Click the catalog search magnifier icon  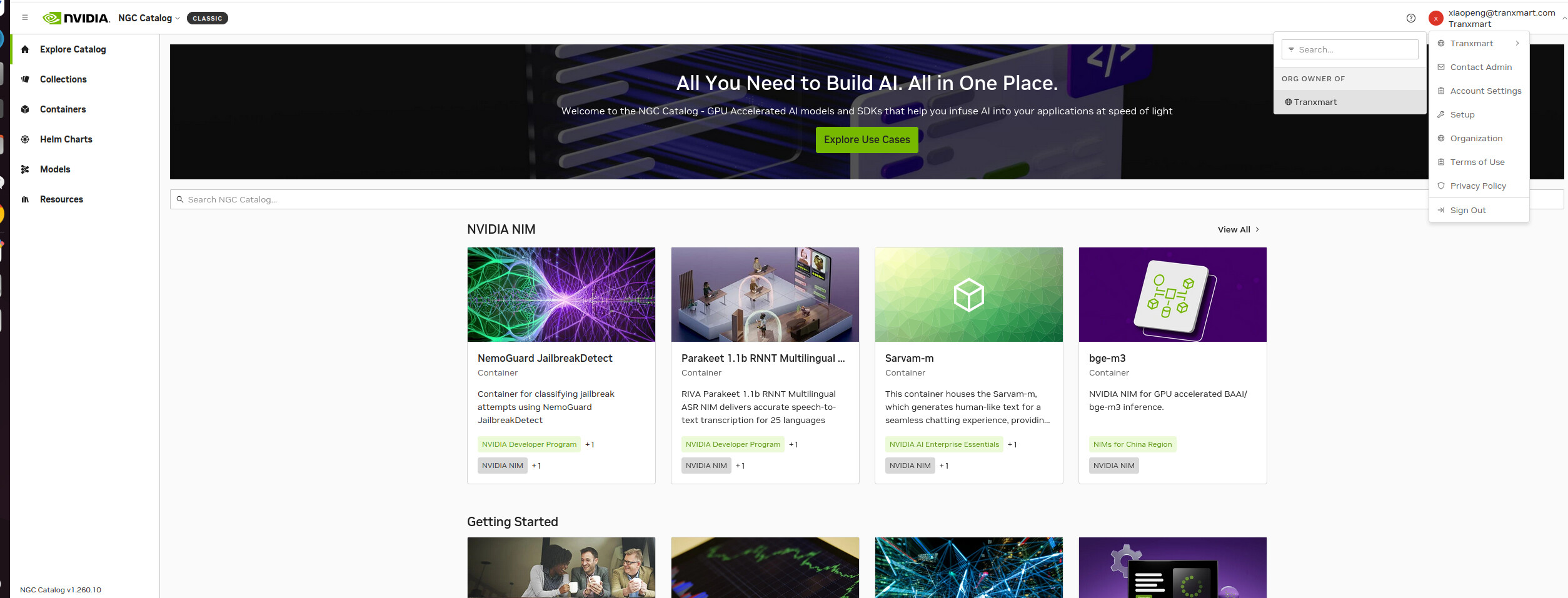(x=180, y=199)
